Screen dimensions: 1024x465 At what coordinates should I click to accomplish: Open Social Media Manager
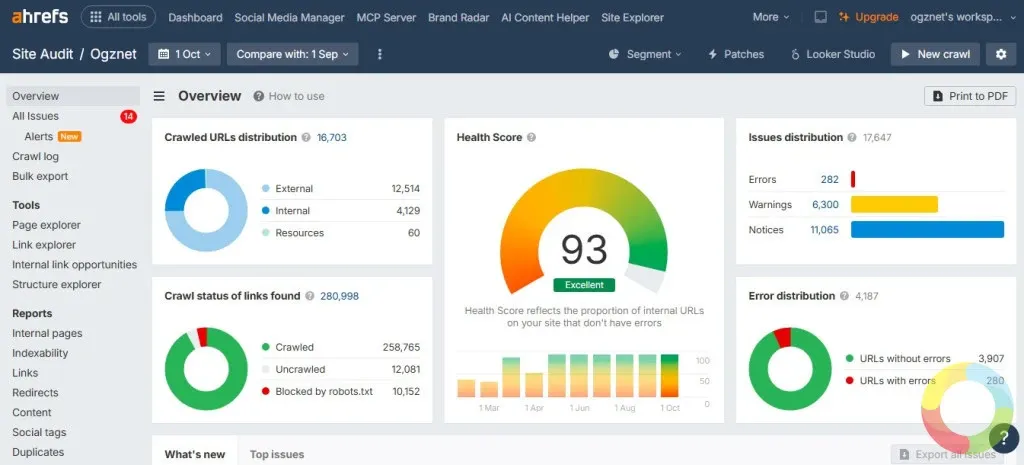pyautogui.click(x=289, y=18)
